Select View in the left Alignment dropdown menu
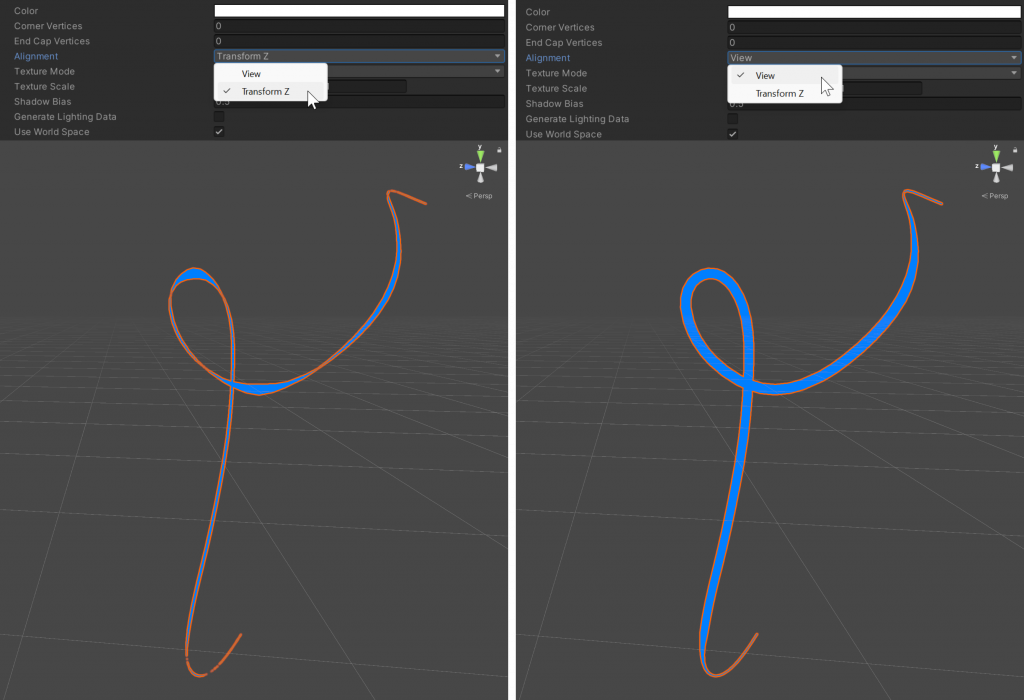1024x700 pixels. pos(251,73)
